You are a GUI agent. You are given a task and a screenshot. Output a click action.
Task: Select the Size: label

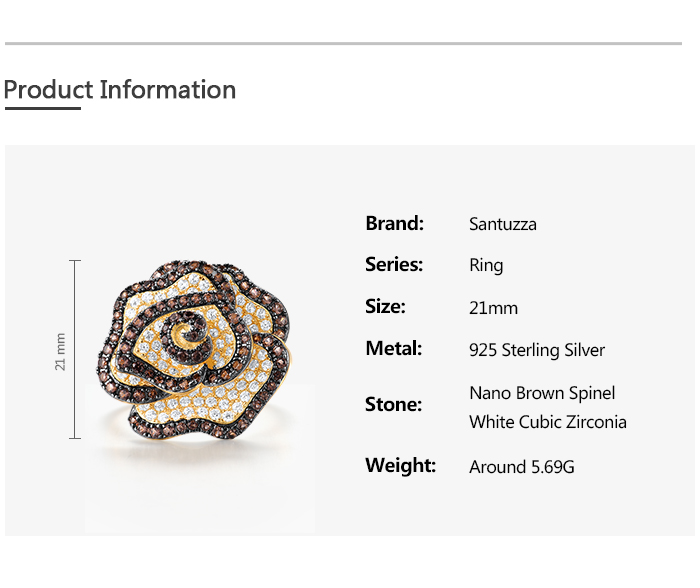point(385,307)
